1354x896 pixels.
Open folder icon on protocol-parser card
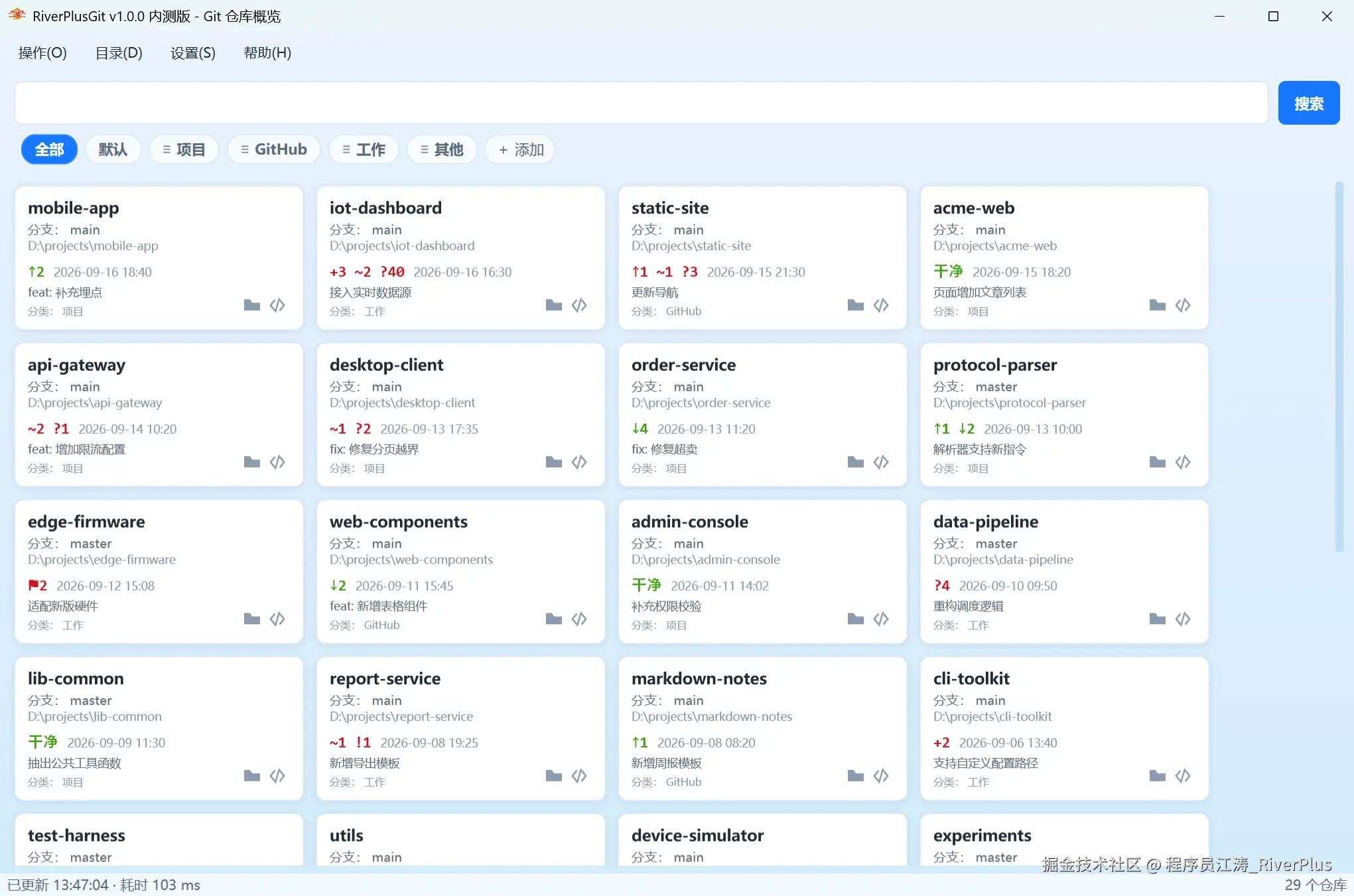1158,462
